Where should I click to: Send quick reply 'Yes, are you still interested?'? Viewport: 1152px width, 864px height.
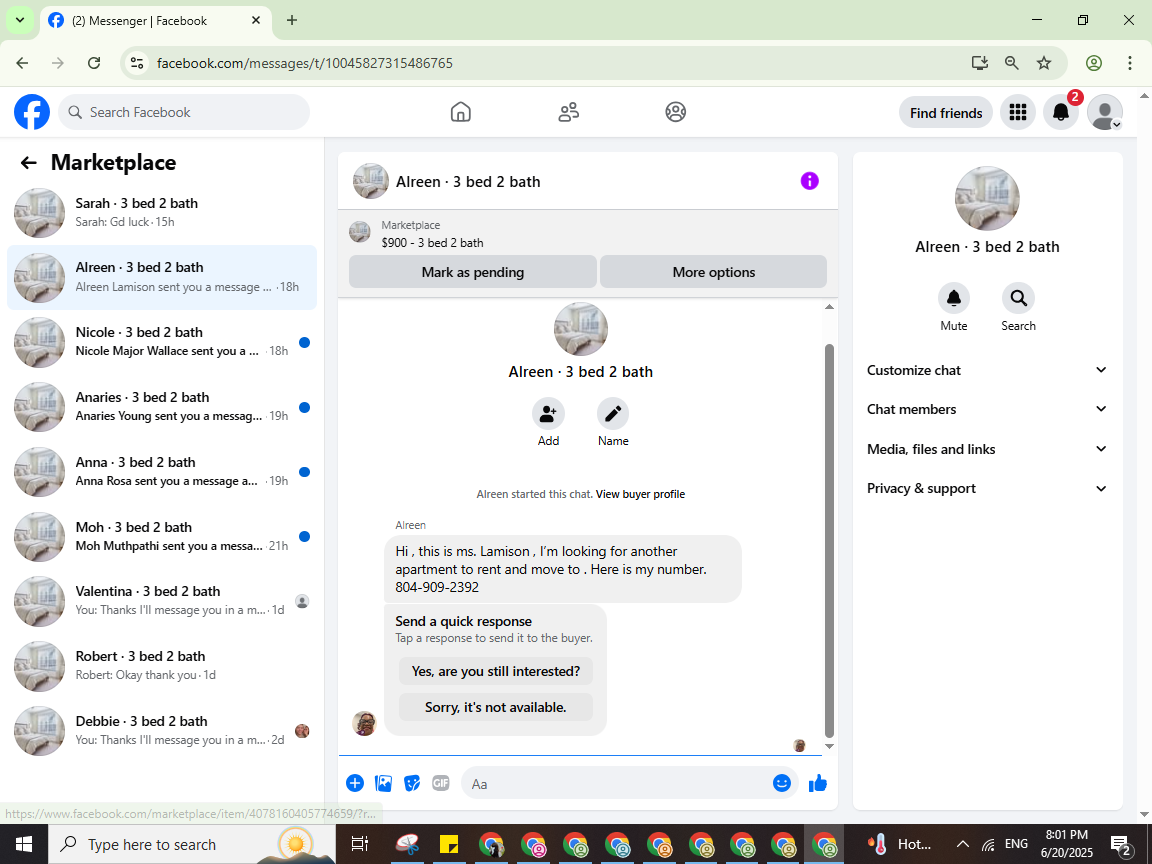(496, 672)
